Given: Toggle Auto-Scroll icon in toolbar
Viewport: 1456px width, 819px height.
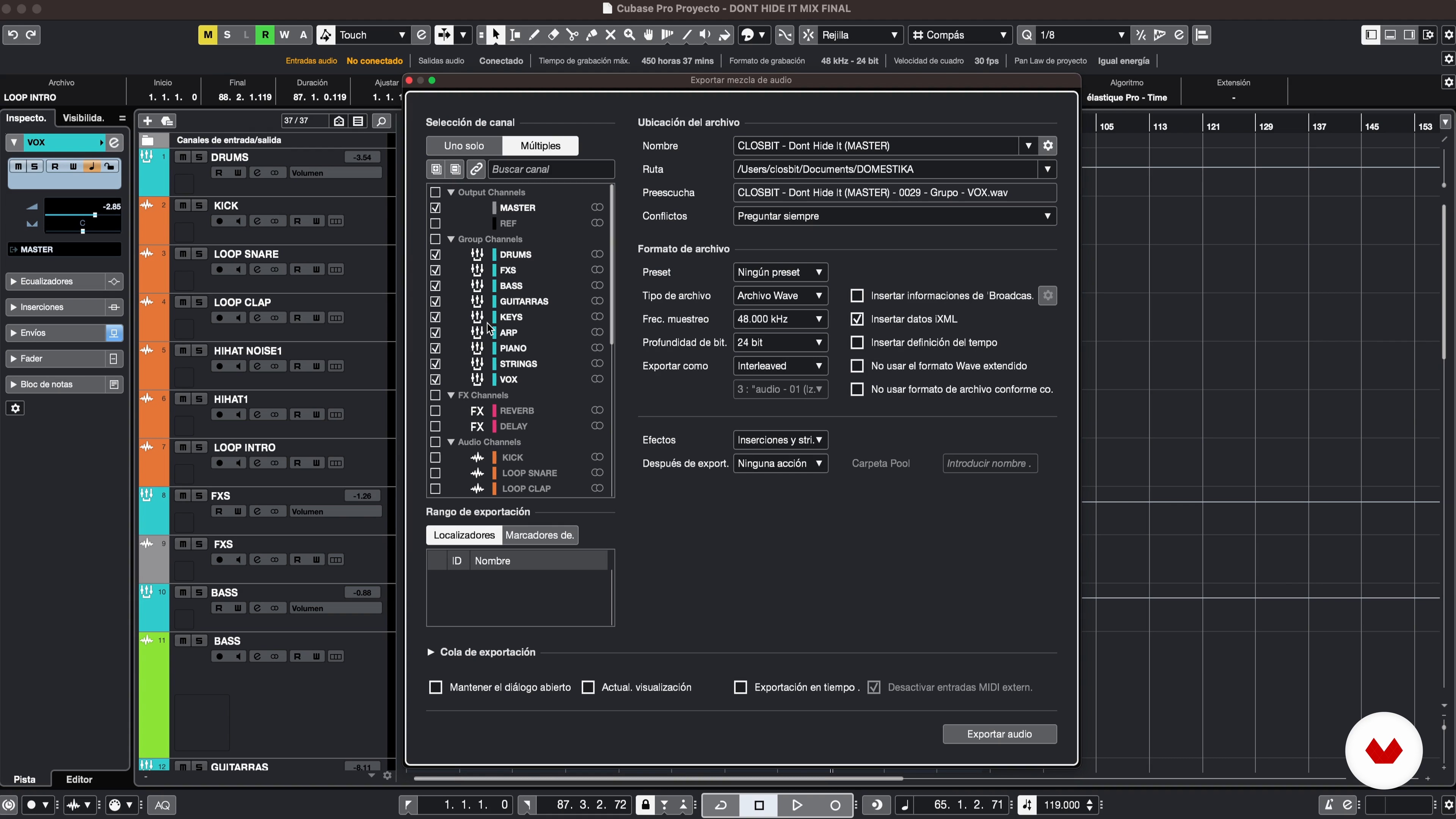Looking at the screenshot, I should click(x=444, y=35).
